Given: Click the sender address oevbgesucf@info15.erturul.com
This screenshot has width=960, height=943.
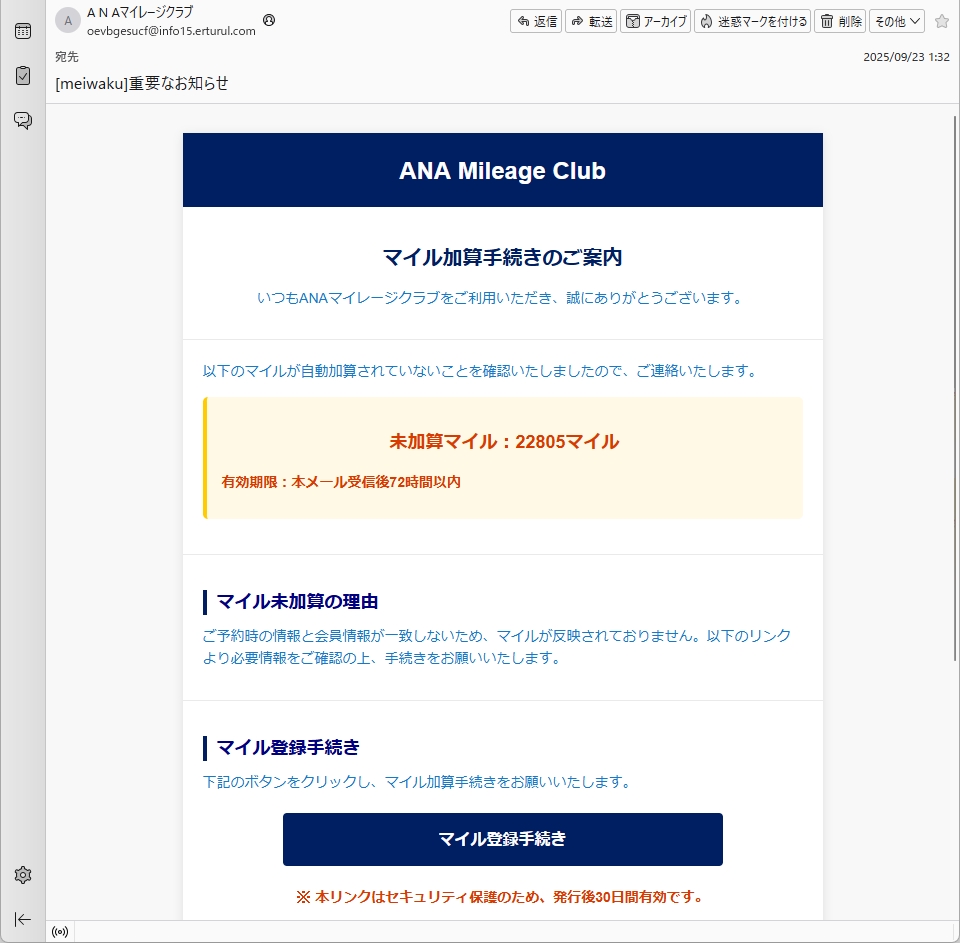Looking at the screenshot, I should click(171, 31).
